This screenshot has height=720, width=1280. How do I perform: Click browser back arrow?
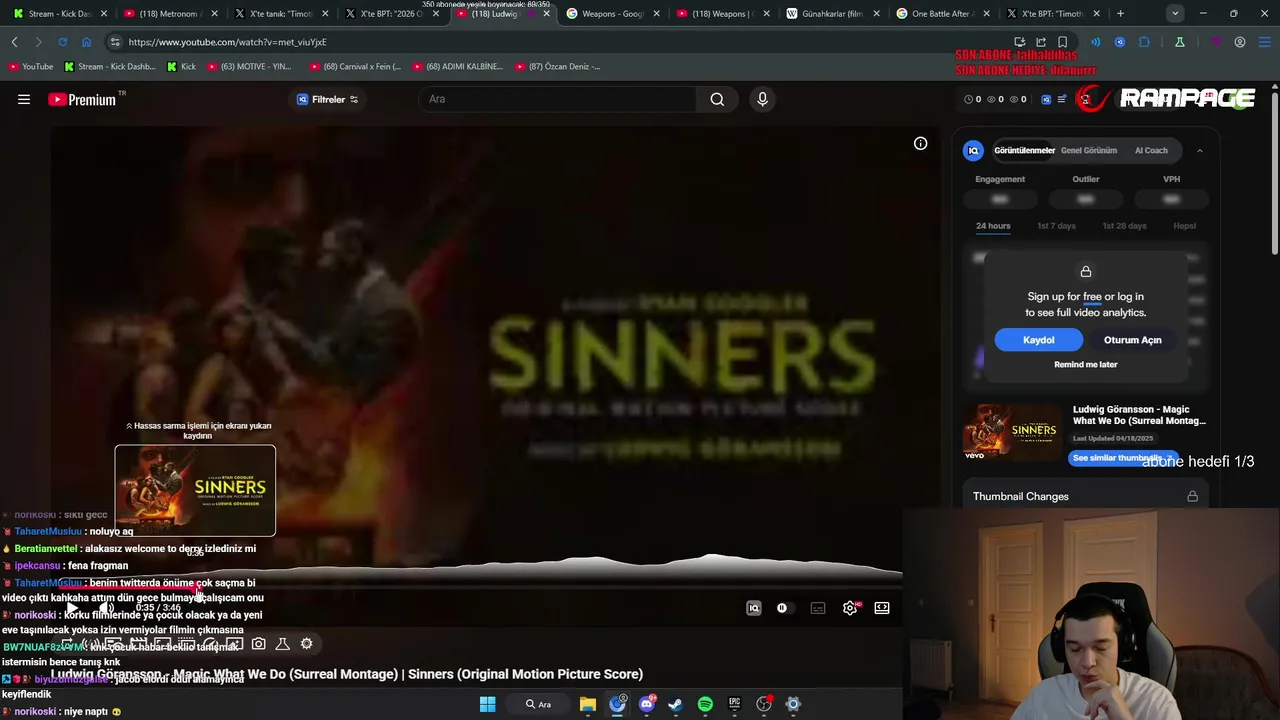click(14, 42)
